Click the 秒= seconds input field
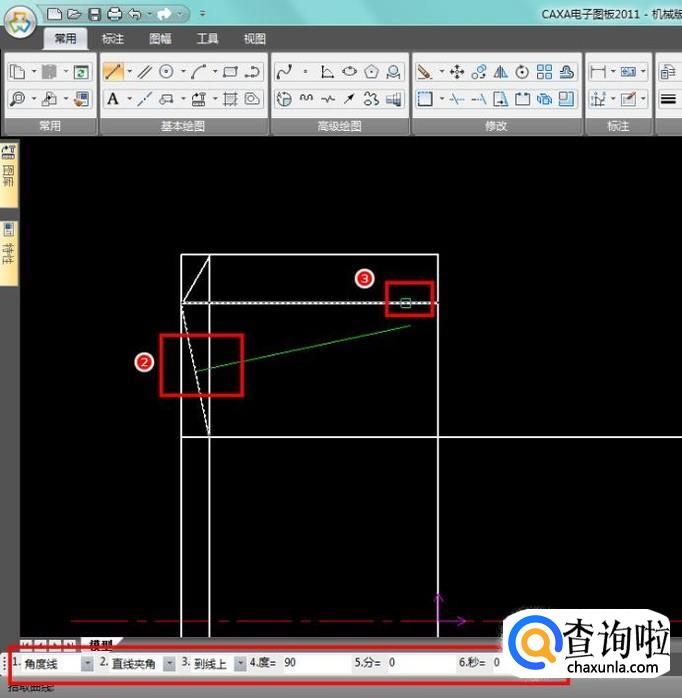 coord(499,663)
